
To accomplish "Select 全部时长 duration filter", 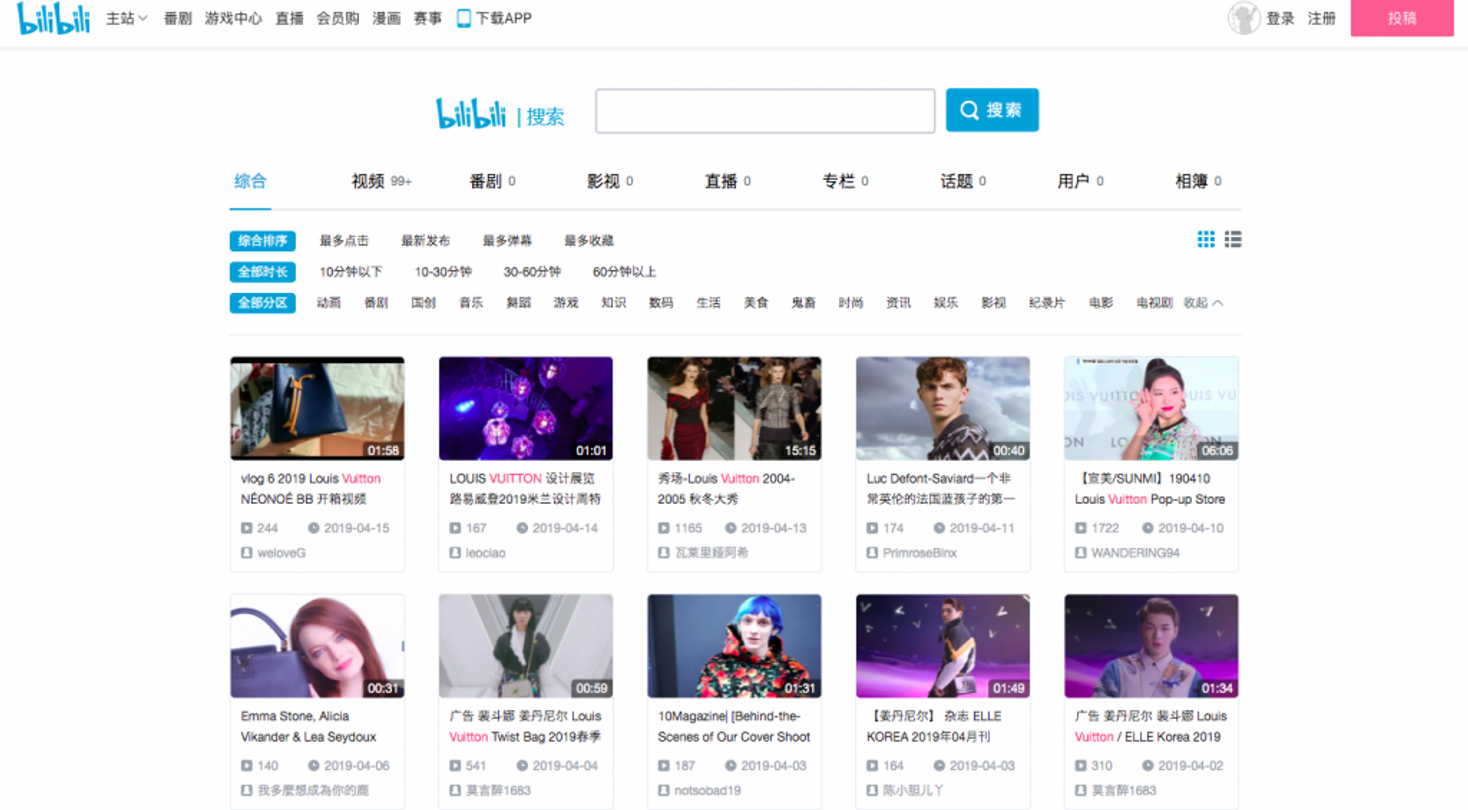I will click(x=262, y=272).
